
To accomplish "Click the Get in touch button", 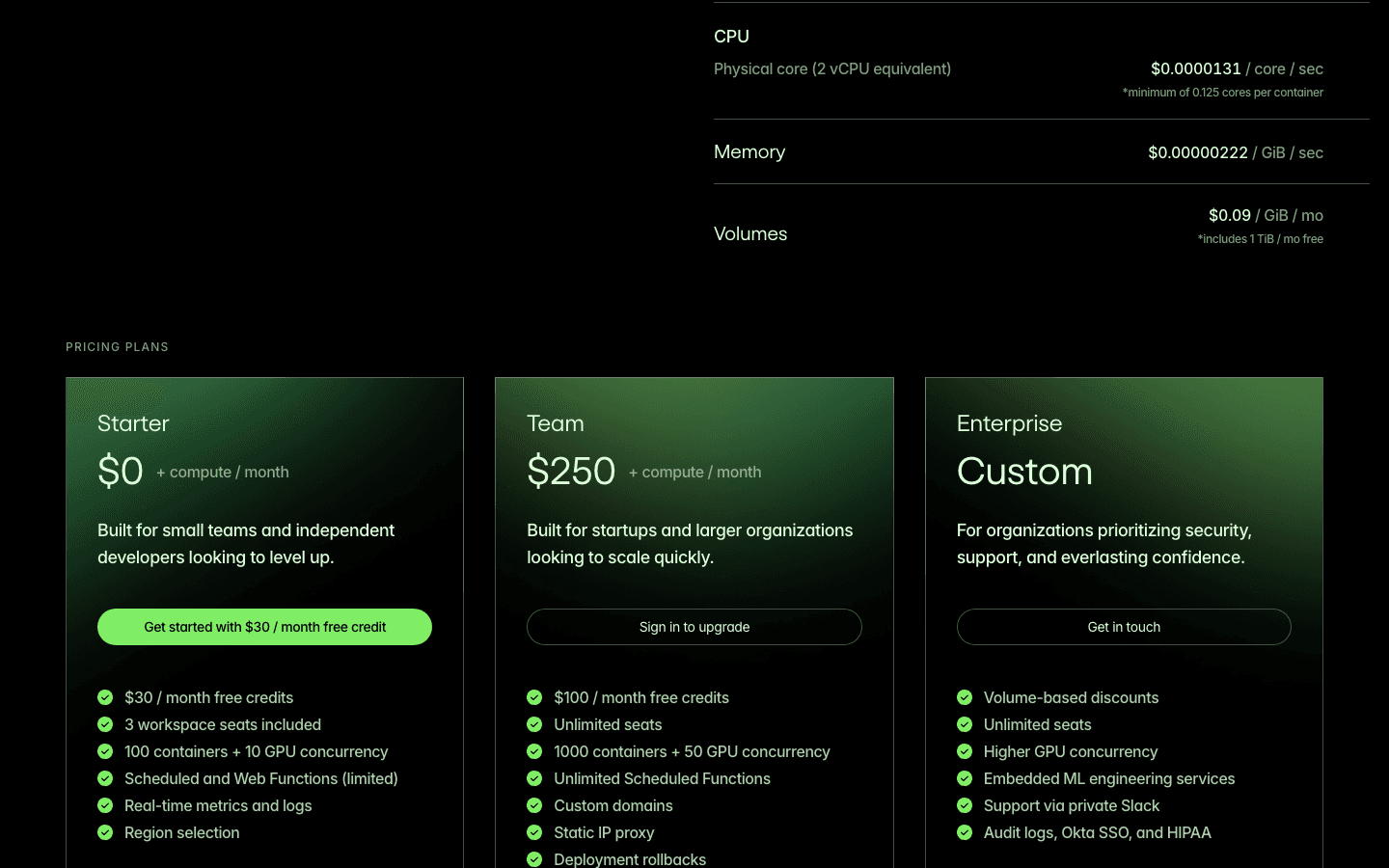I will [1124, 627].
